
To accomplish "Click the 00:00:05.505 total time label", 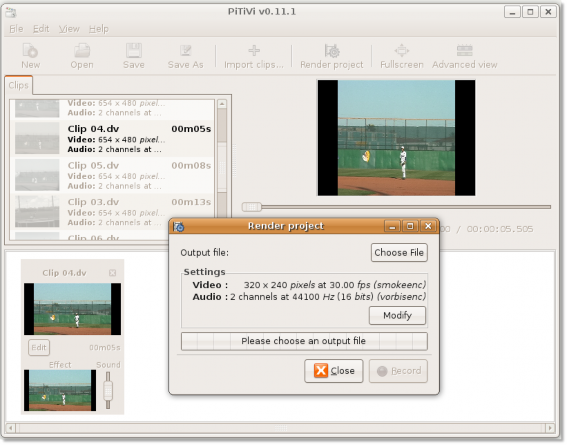I will [500, 229].
